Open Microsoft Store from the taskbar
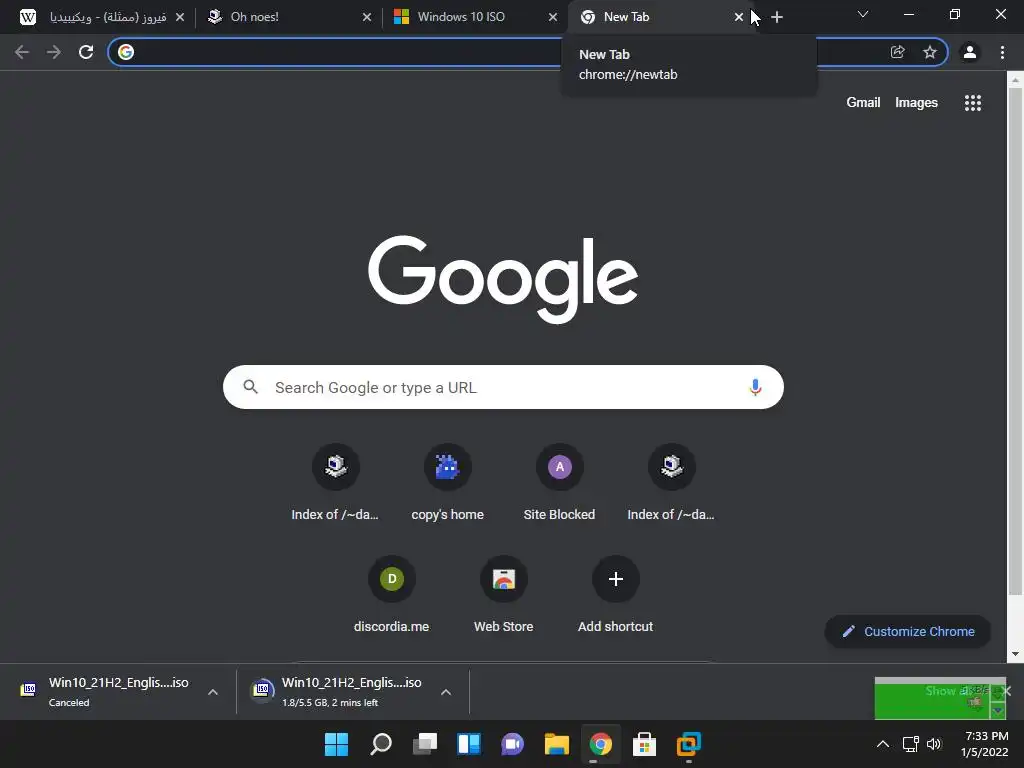1024x768 pixels. point(645,744)
